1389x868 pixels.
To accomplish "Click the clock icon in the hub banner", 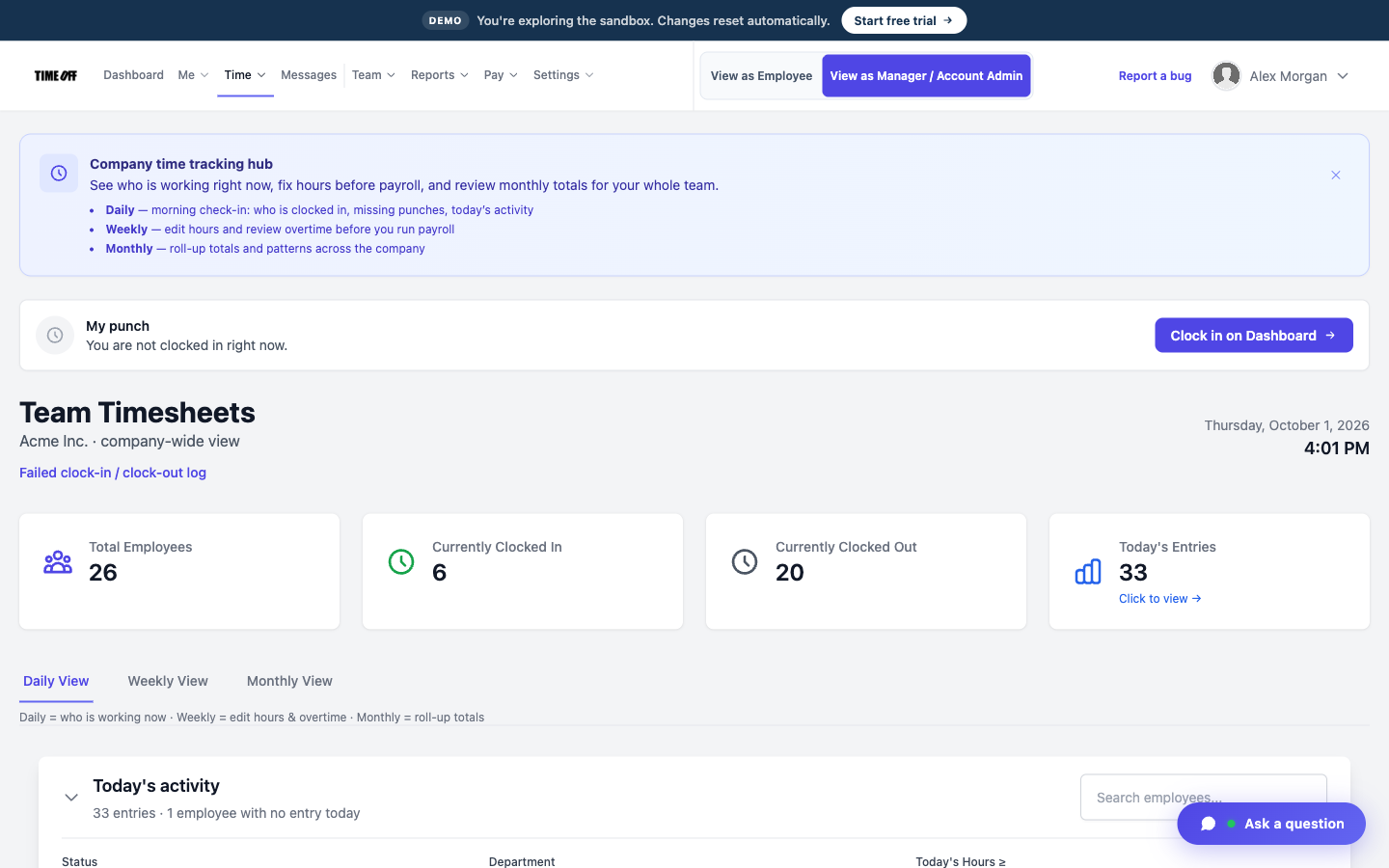I will [x=59, y=174].
